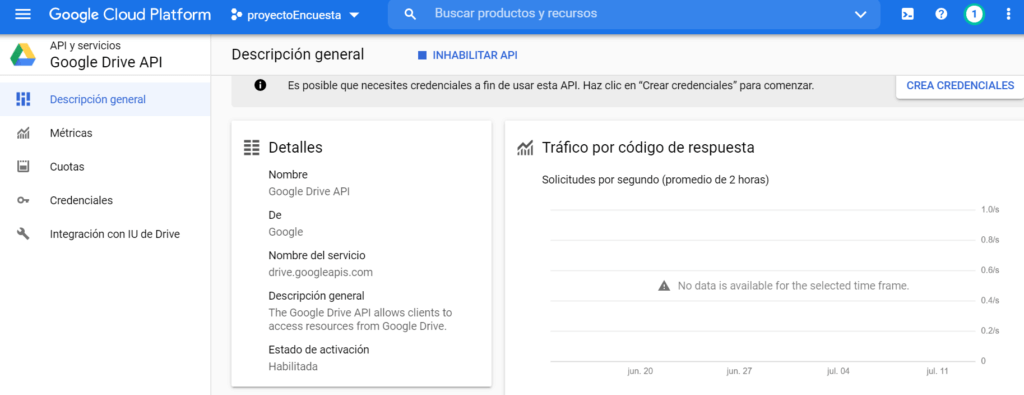Click the No data is available message
Image resolution: width=1024 pixels, height=395 pixels.
pyautogui.click(x=793, y=286)
